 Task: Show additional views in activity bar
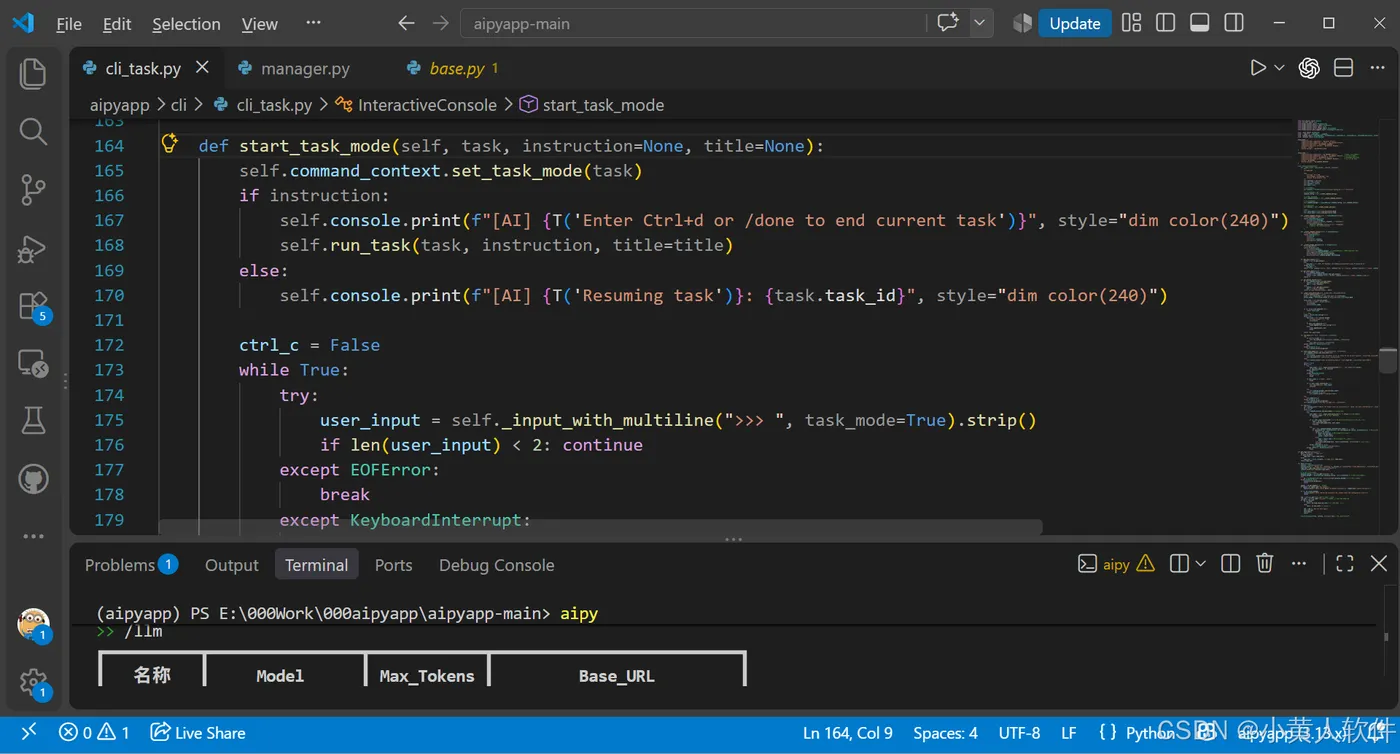tap(33, 537)
